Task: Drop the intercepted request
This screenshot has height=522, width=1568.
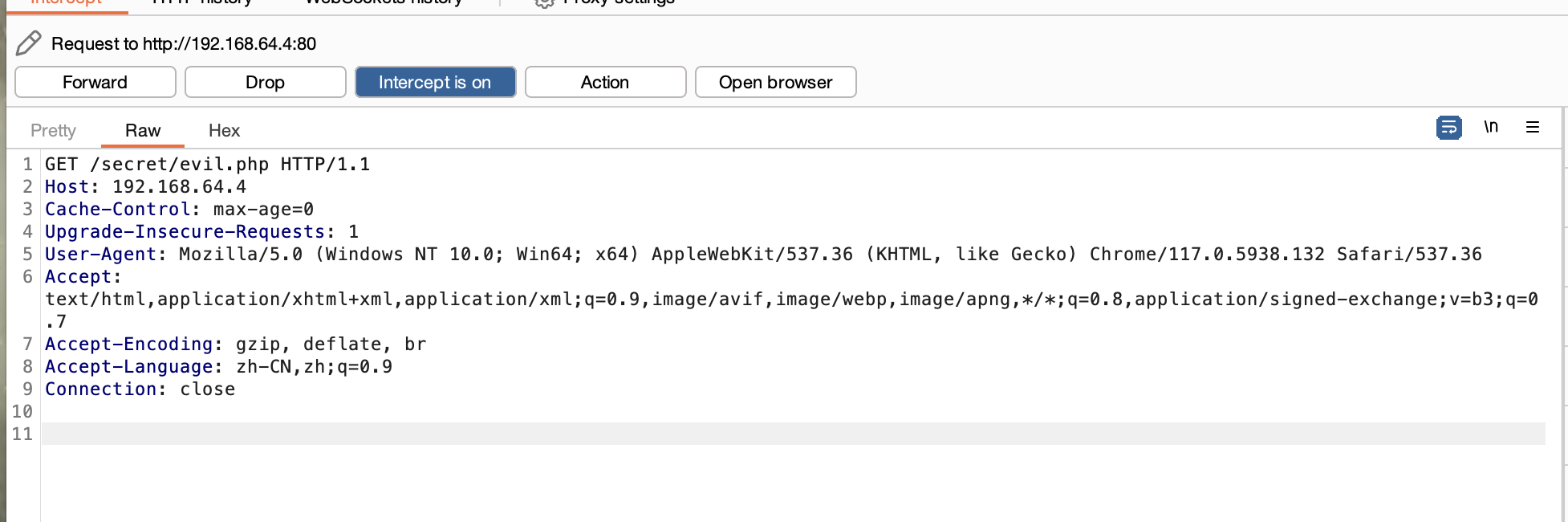Action: tap(265, 82)
